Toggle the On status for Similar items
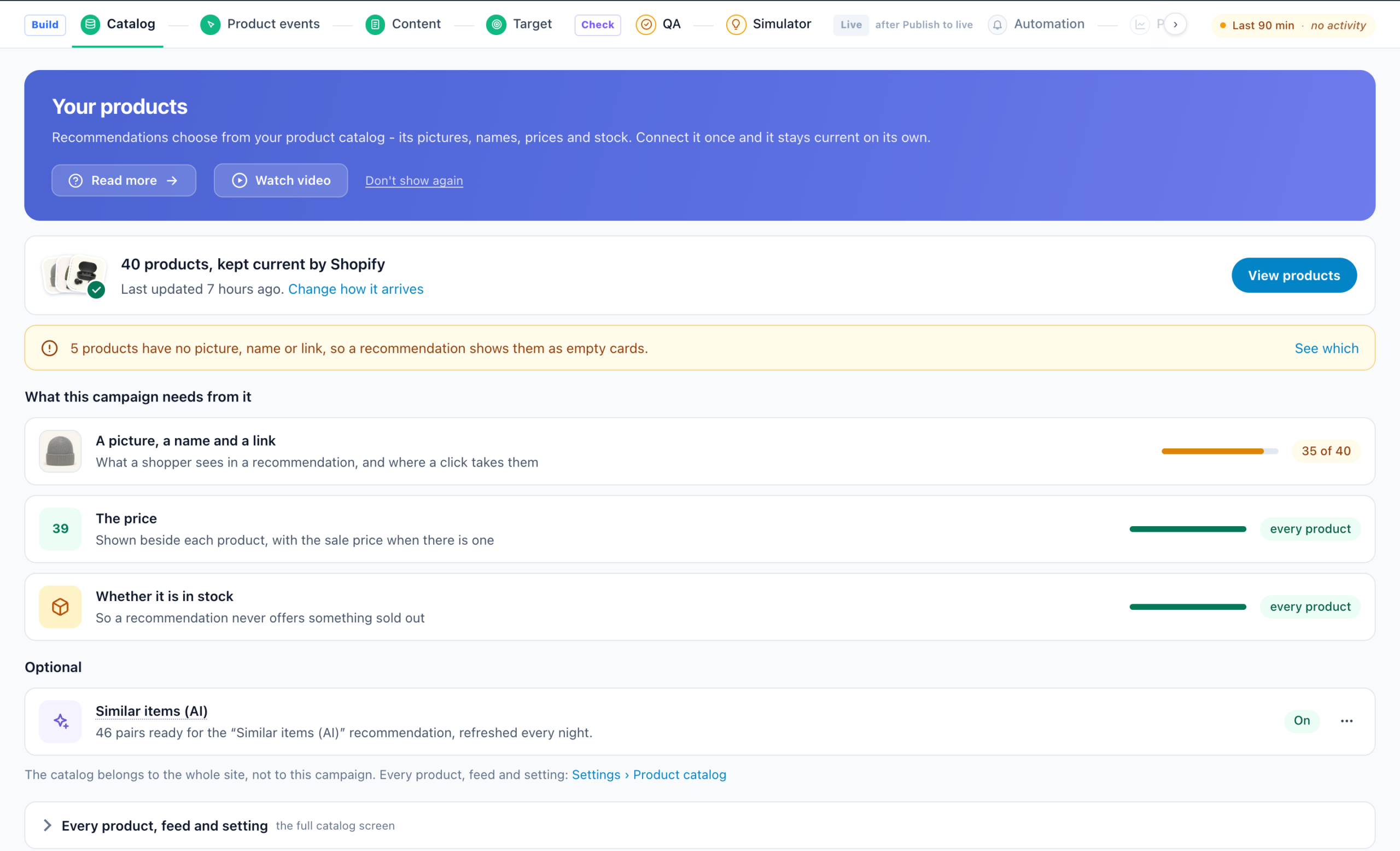The image size is (1400, 851). 1302,721
